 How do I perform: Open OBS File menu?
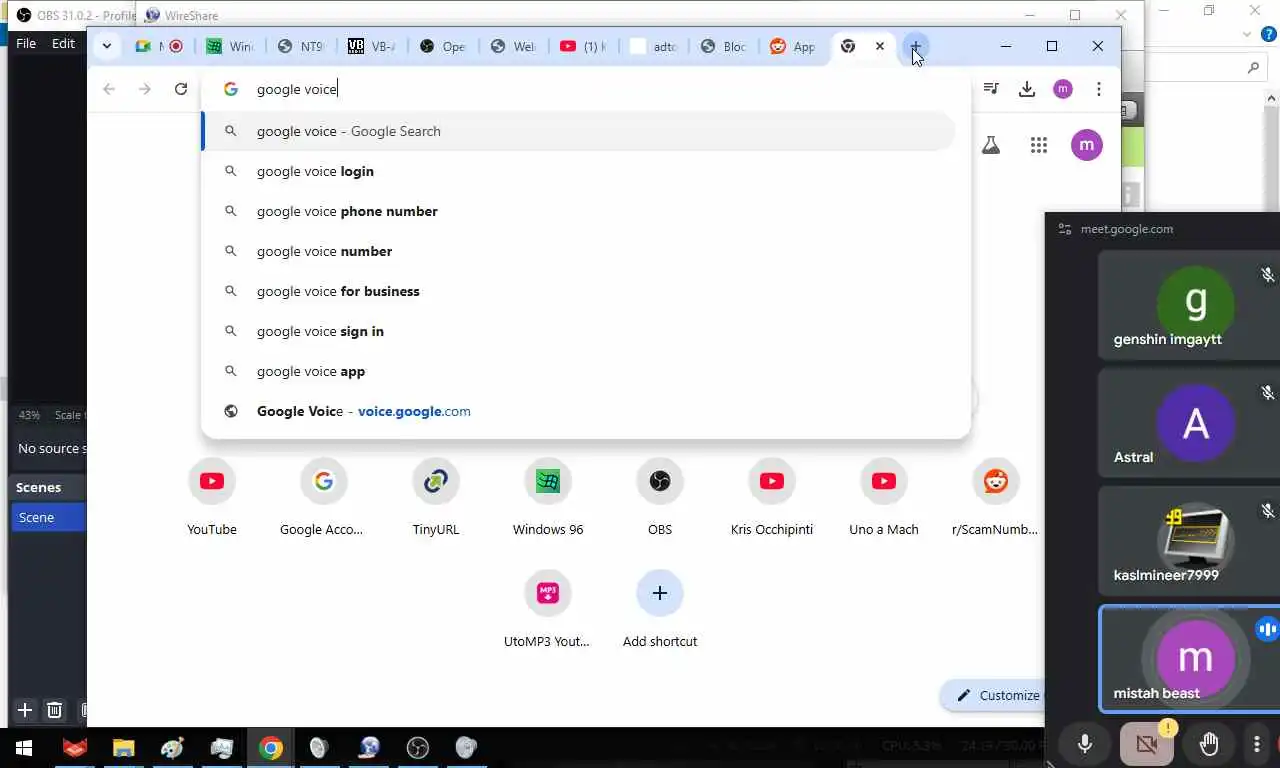[26, 43]
